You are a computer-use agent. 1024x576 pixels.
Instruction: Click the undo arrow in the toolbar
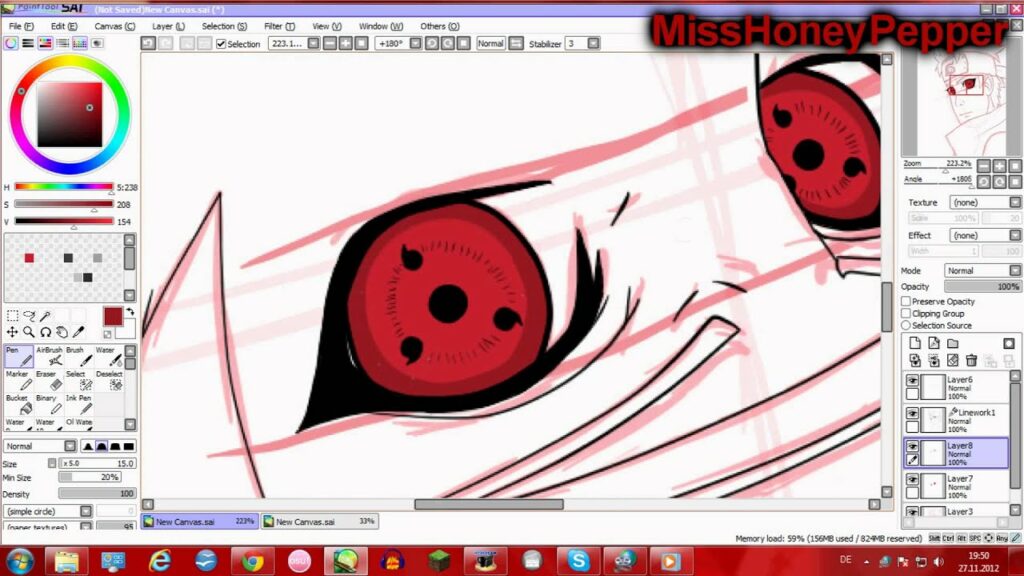148,44
